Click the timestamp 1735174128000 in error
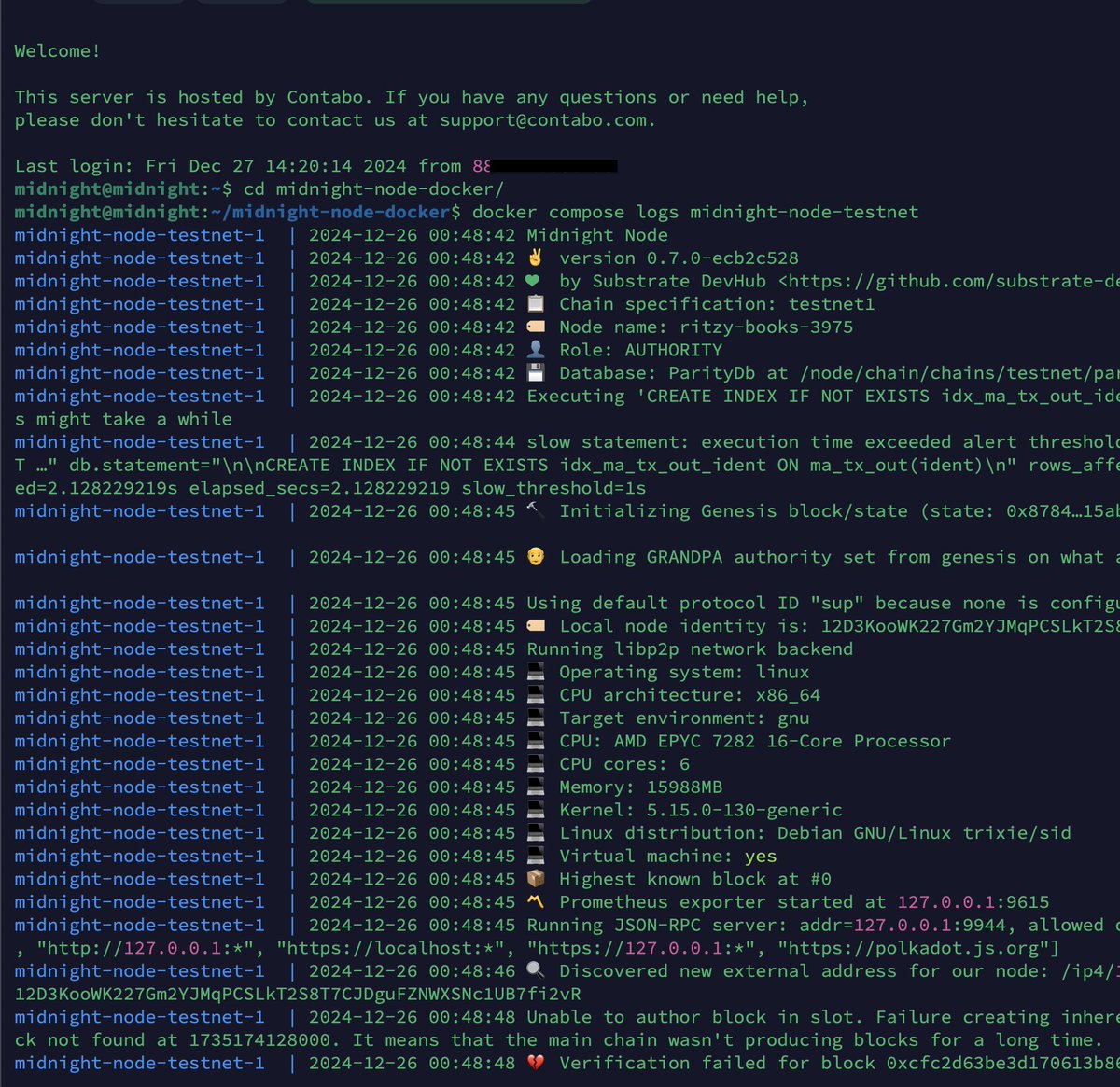Viewport: 1120px width, 1087px height. click(x=259, y=1040)
